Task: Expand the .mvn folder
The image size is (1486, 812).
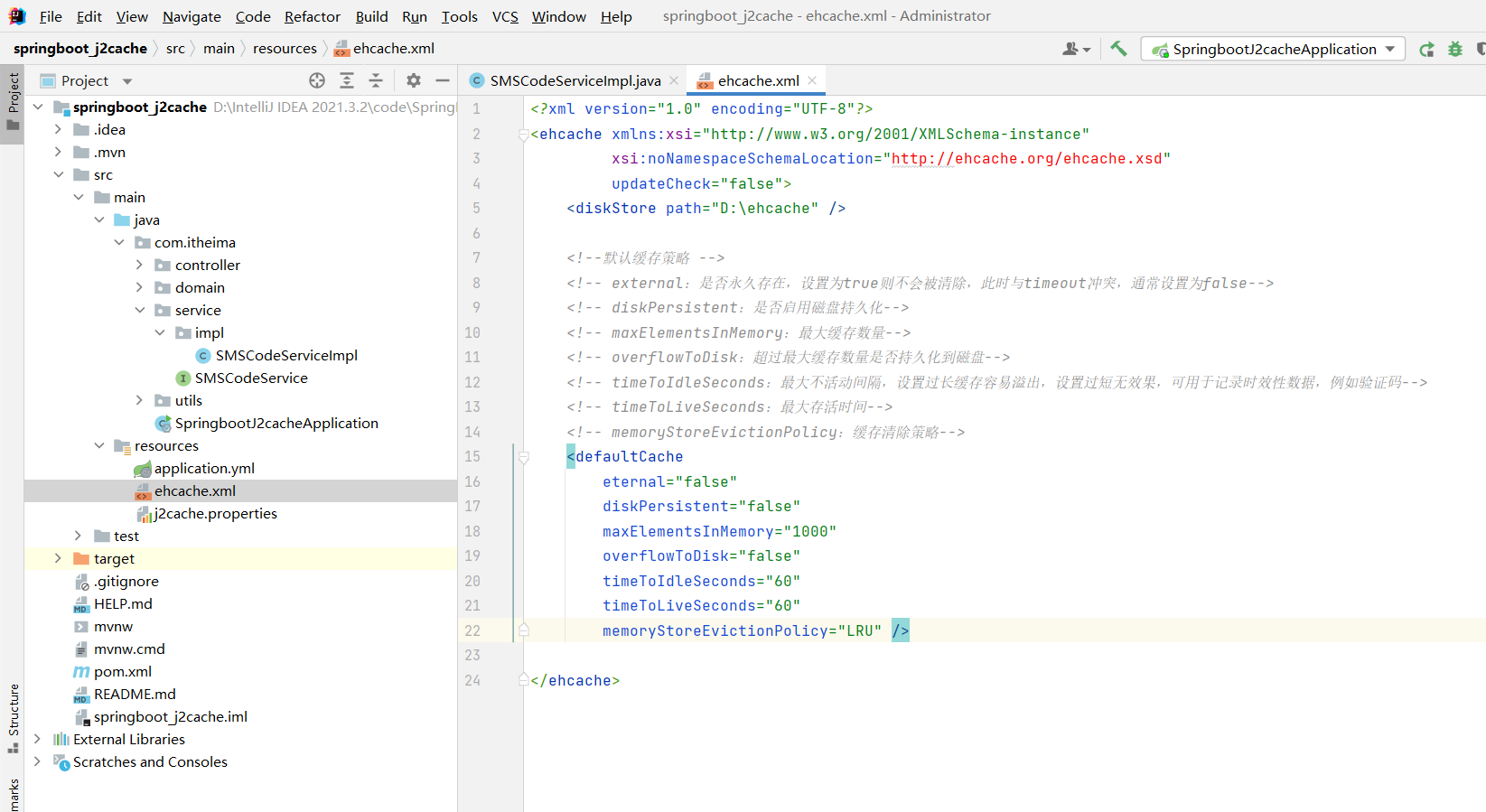Action: pos(59,152)
